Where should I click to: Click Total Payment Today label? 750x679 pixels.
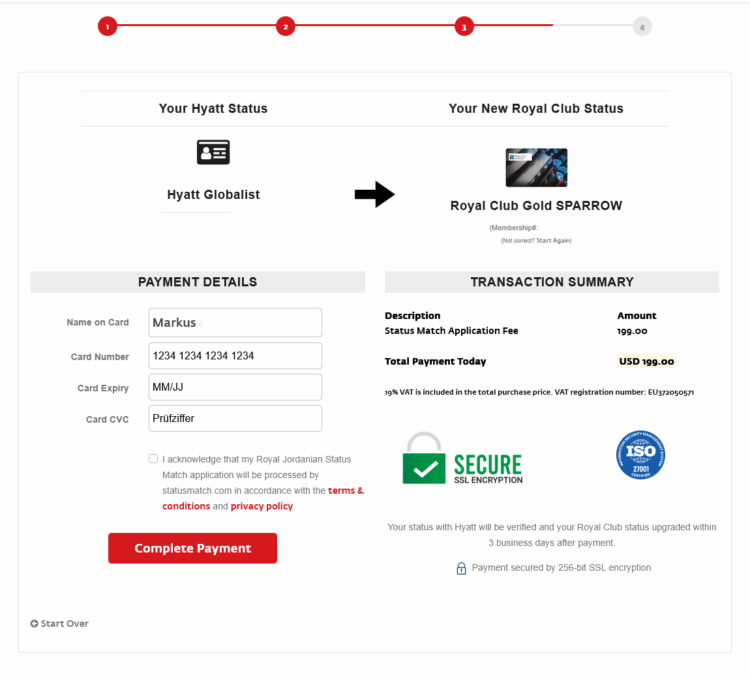point(435,361)
